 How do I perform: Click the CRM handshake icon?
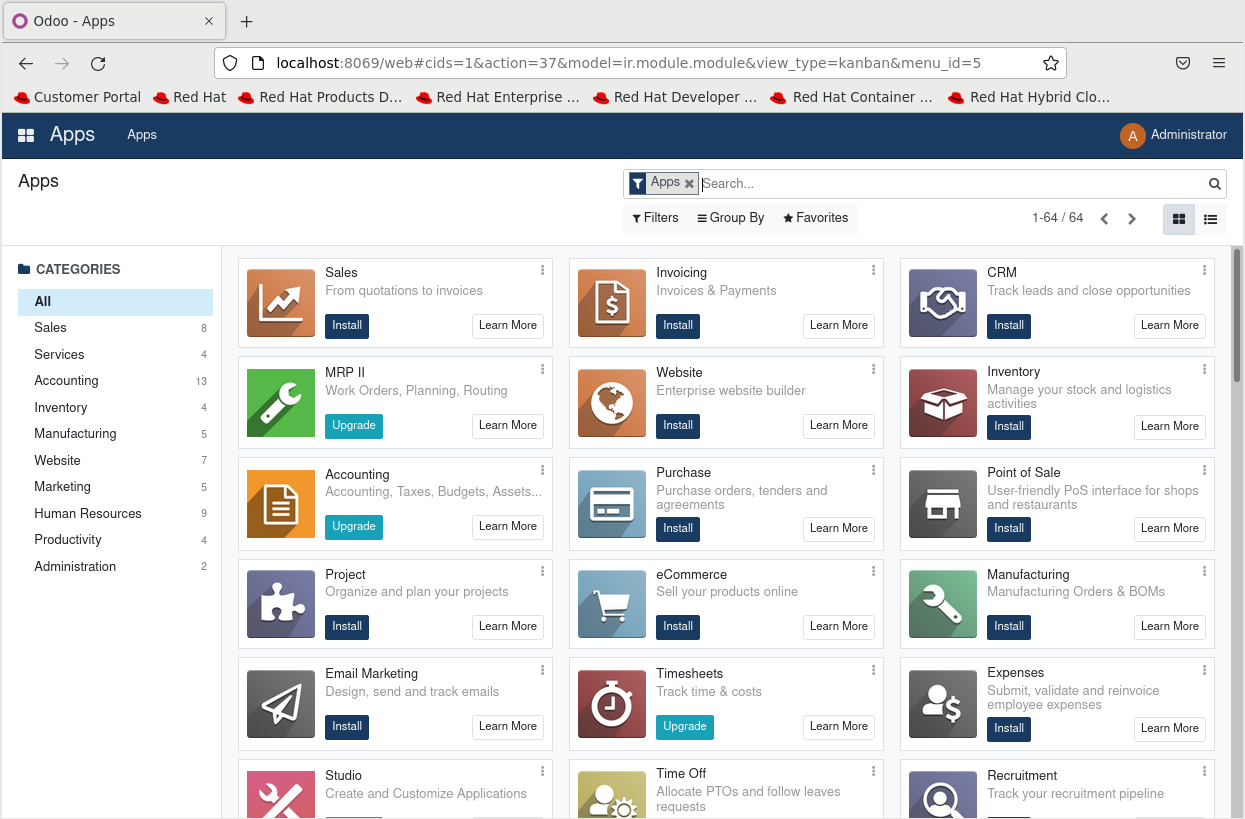point(943,303)
